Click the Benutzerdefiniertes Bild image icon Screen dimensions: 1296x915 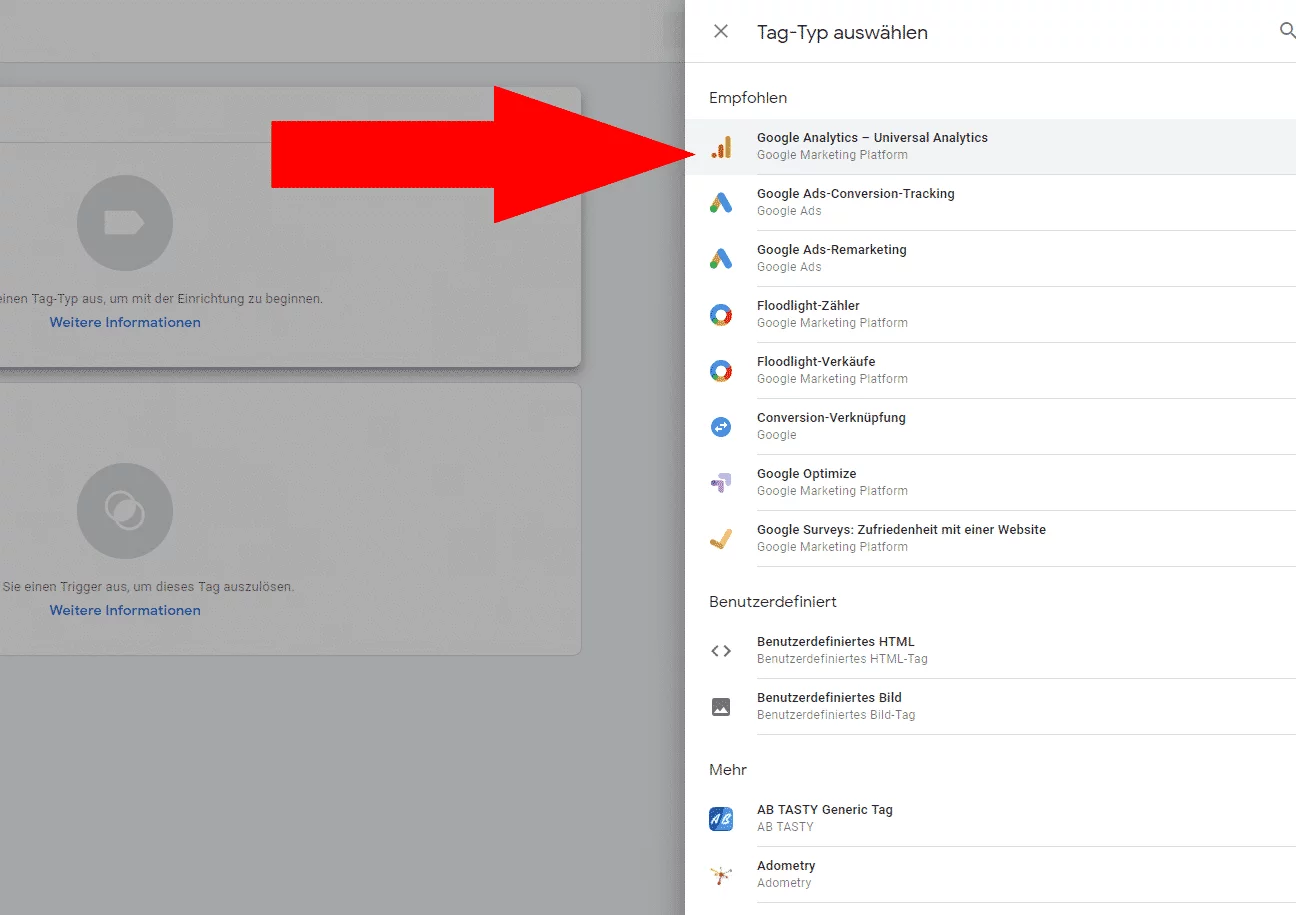point(721,707)
